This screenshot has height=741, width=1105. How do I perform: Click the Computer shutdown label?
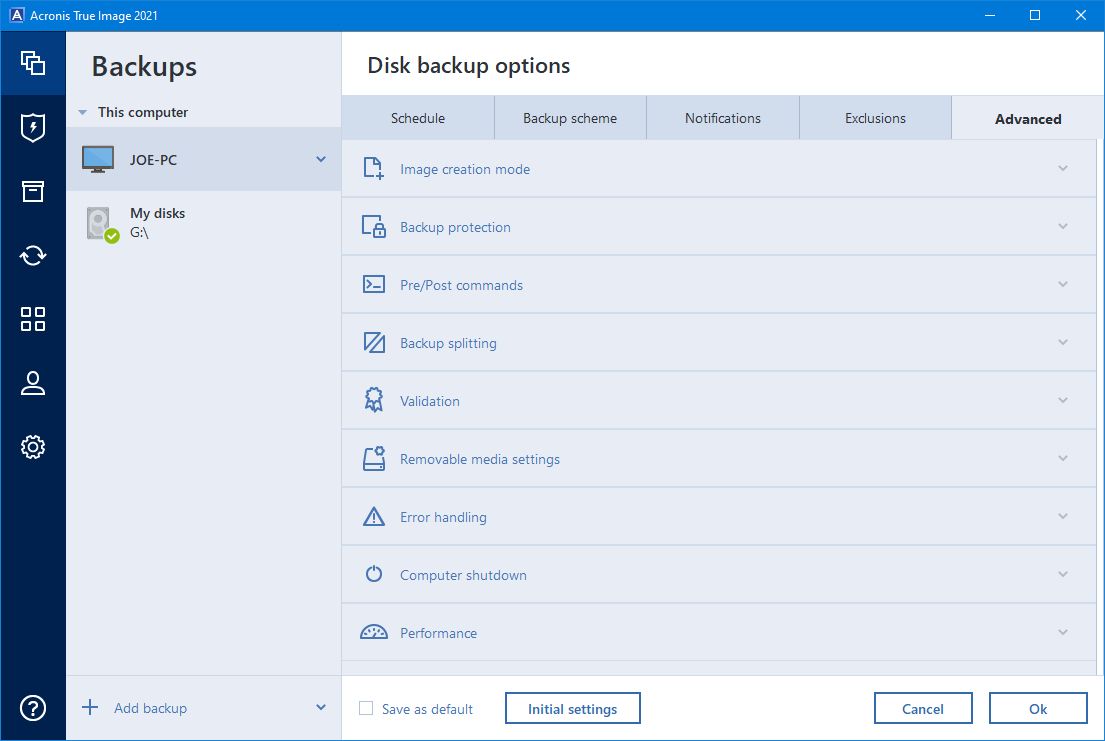click(x=463, y=575)
